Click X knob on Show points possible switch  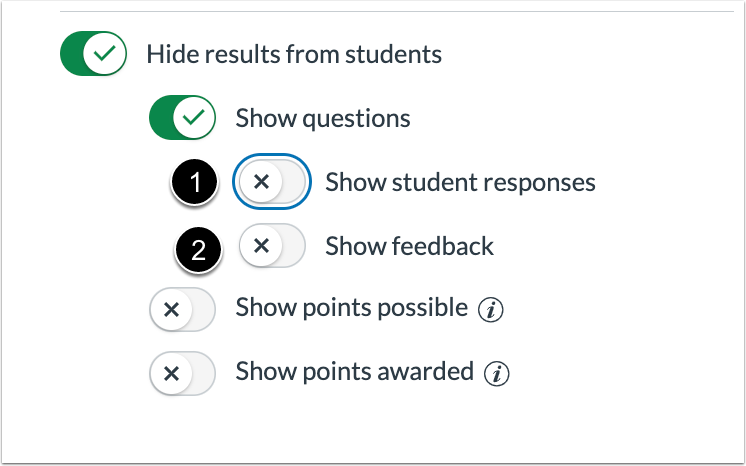(x=171, y=309)
